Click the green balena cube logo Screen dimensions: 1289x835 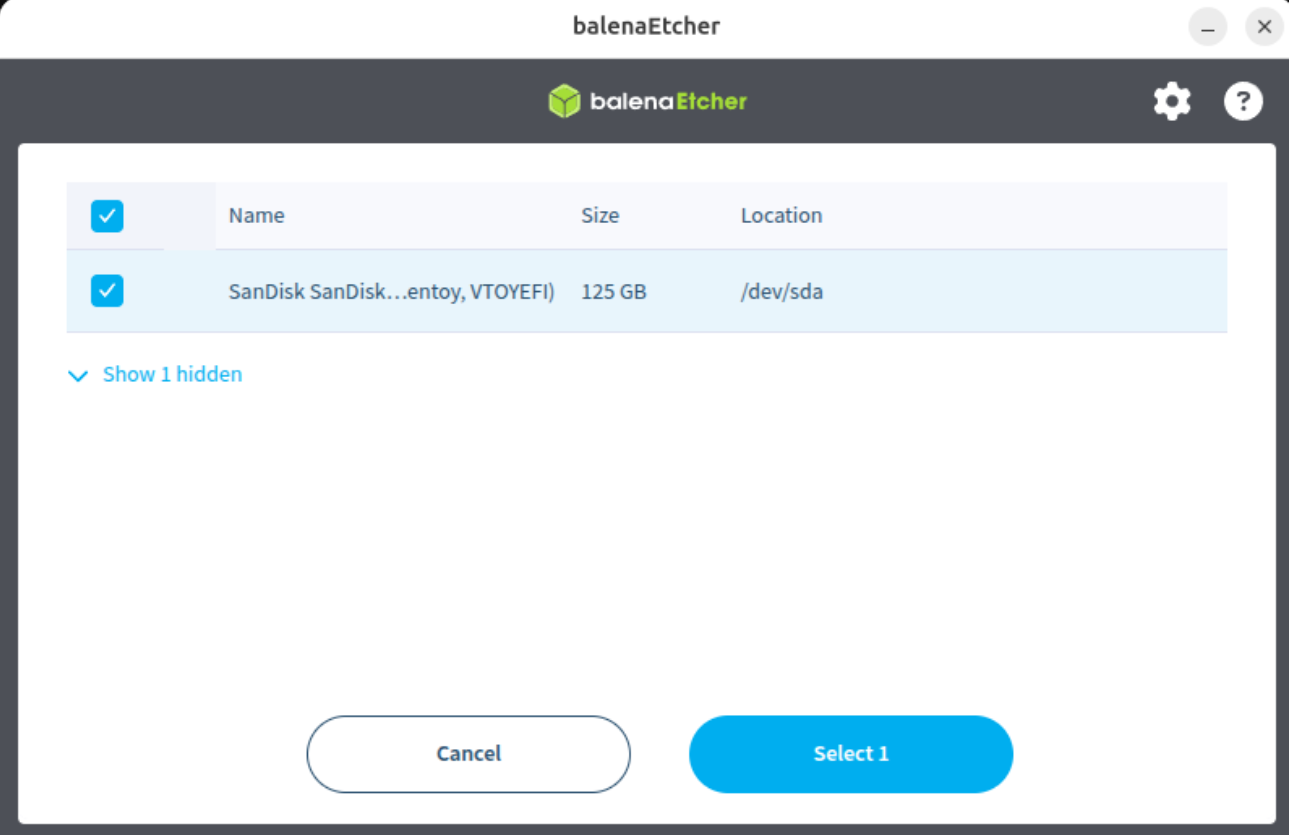pos(564,101)
